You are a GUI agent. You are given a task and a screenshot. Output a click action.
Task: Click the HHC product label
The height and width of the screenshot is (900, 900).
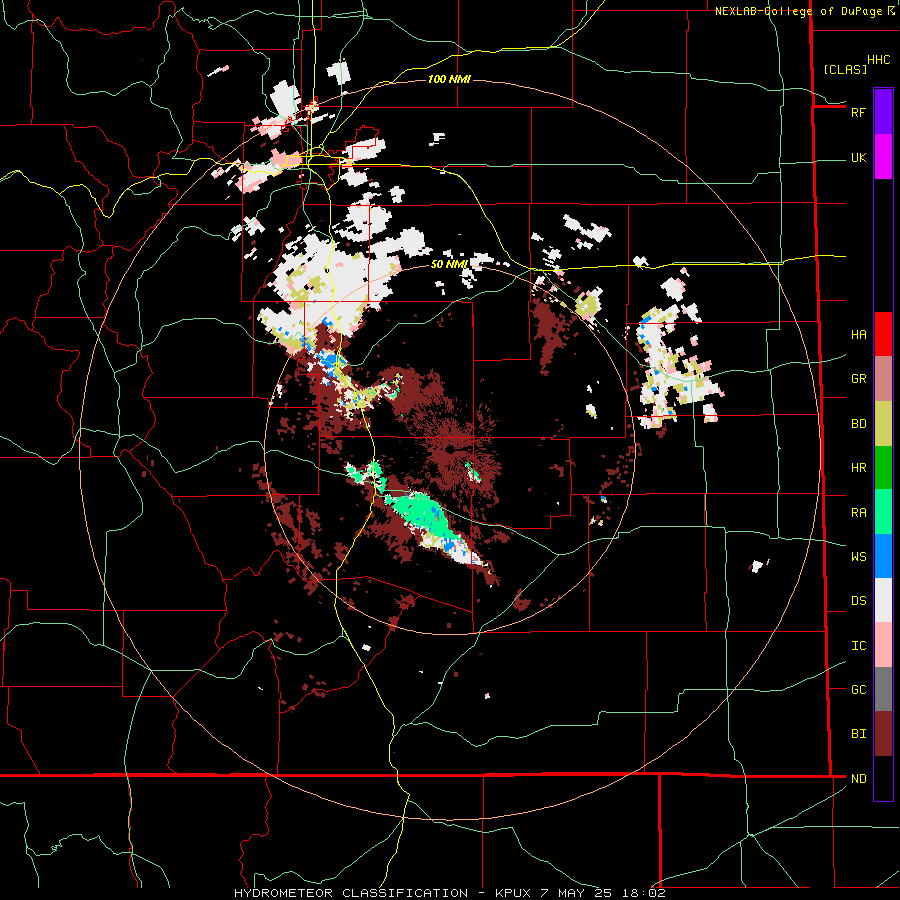[x=879, y=60]
